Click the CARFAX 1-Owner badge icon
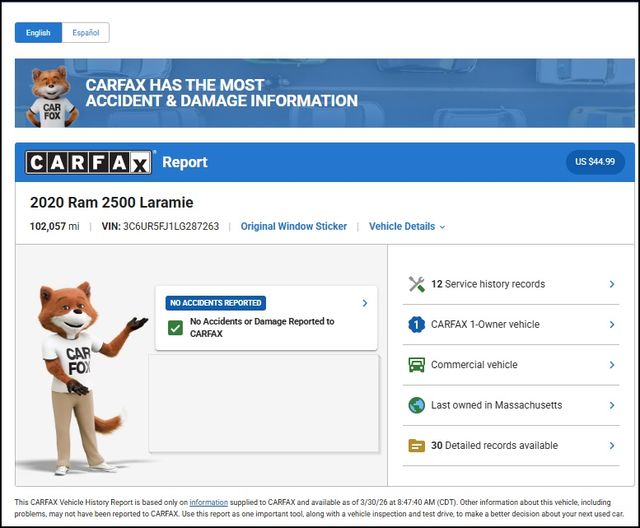This screenshot has width=640, height=528. (417, 324)
